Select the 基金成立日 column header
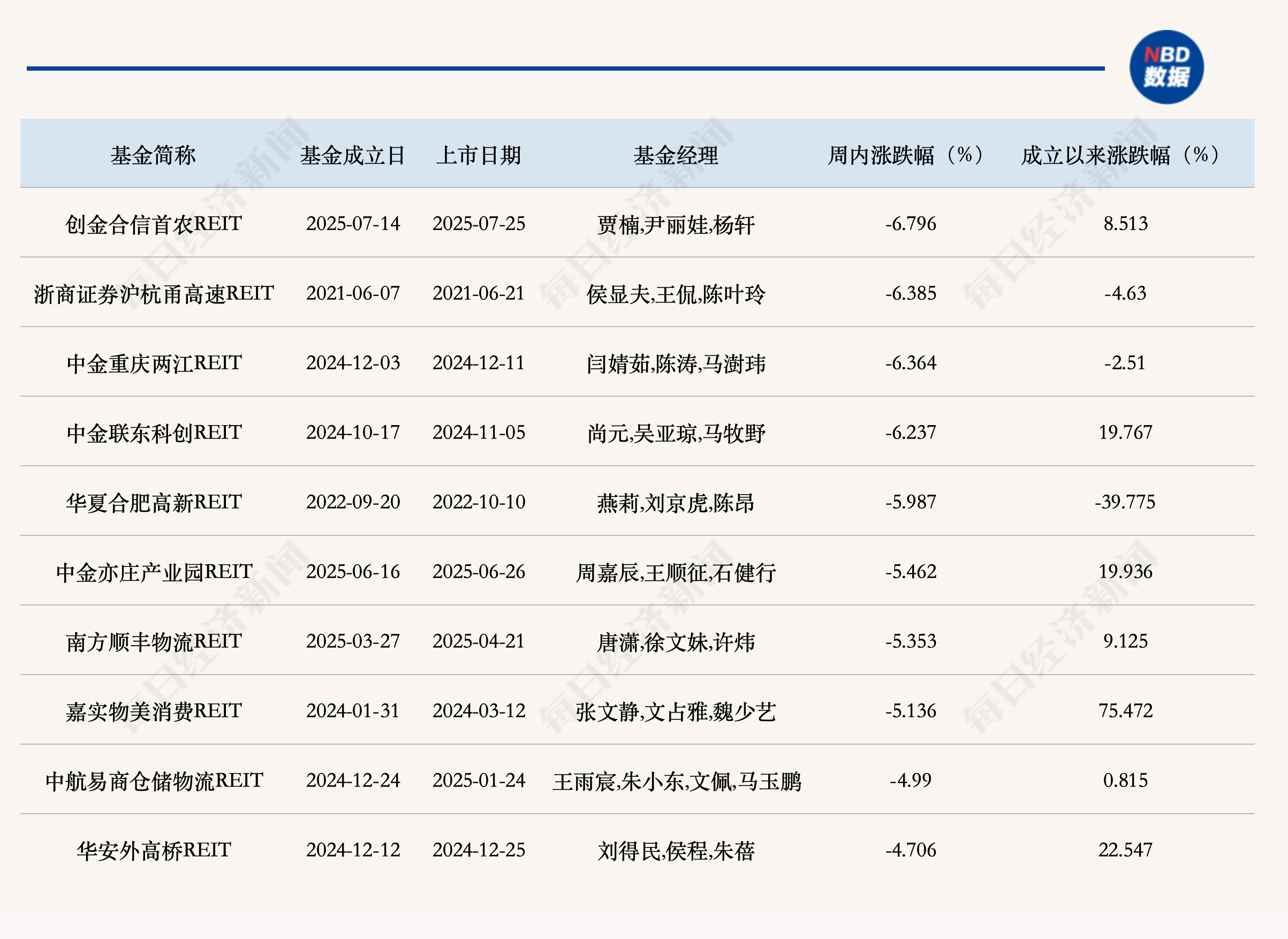The image size is (1288, 939). pyautogui.click(x=352, y=155)
